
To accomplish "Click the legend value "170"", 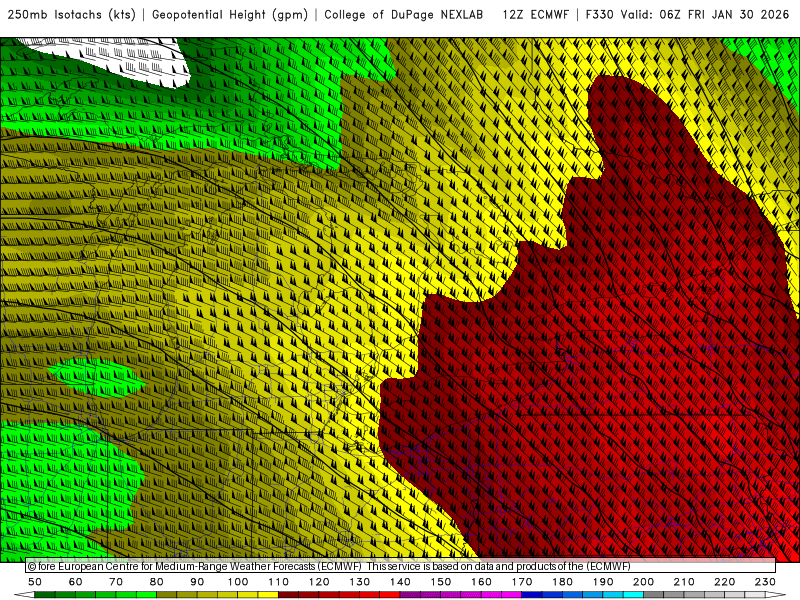I will click(522, 582).
